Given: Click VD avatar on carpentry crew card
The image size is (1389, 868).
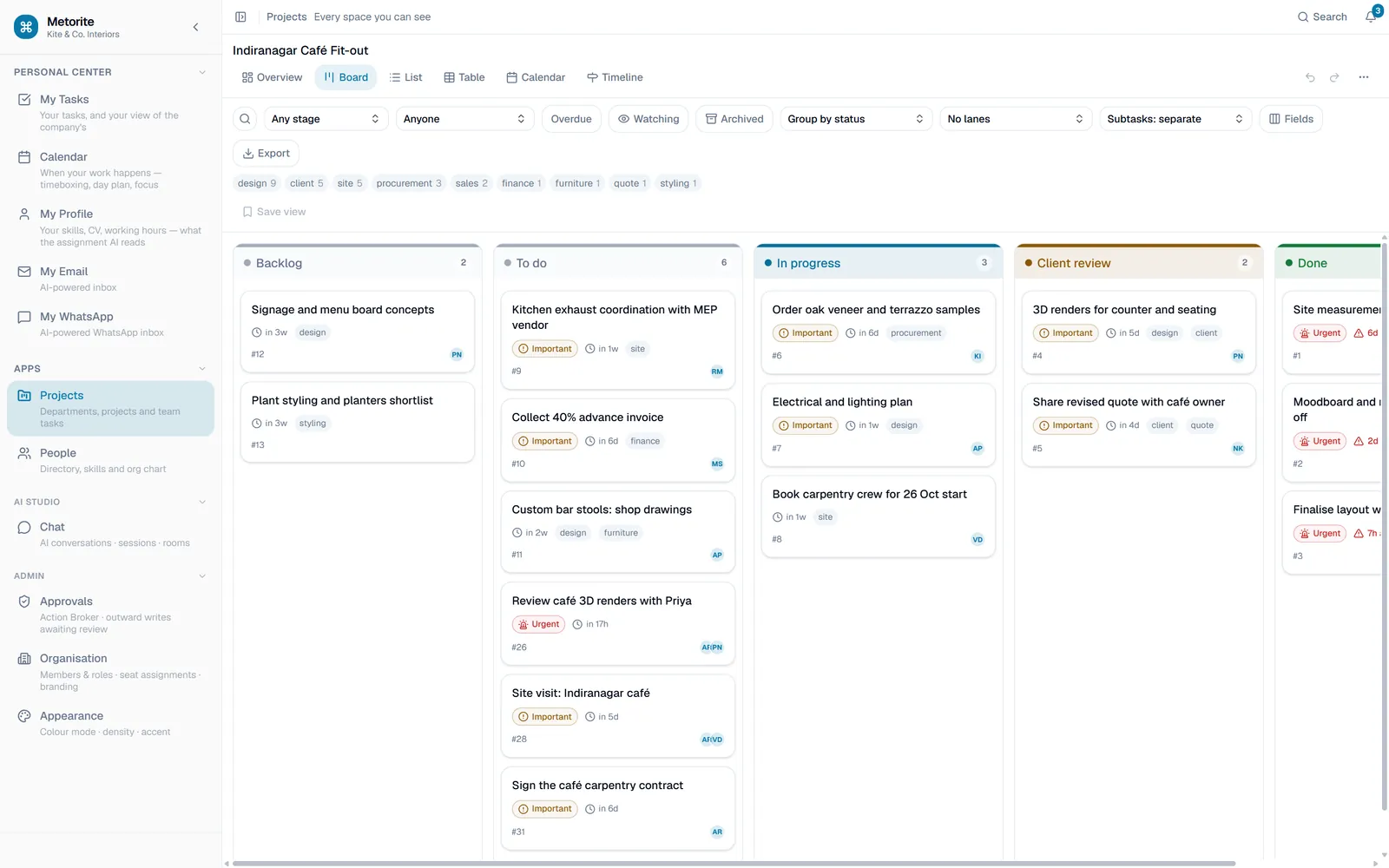Looking at the screenshot, I should pyautogui.click(x=978, y=539).
